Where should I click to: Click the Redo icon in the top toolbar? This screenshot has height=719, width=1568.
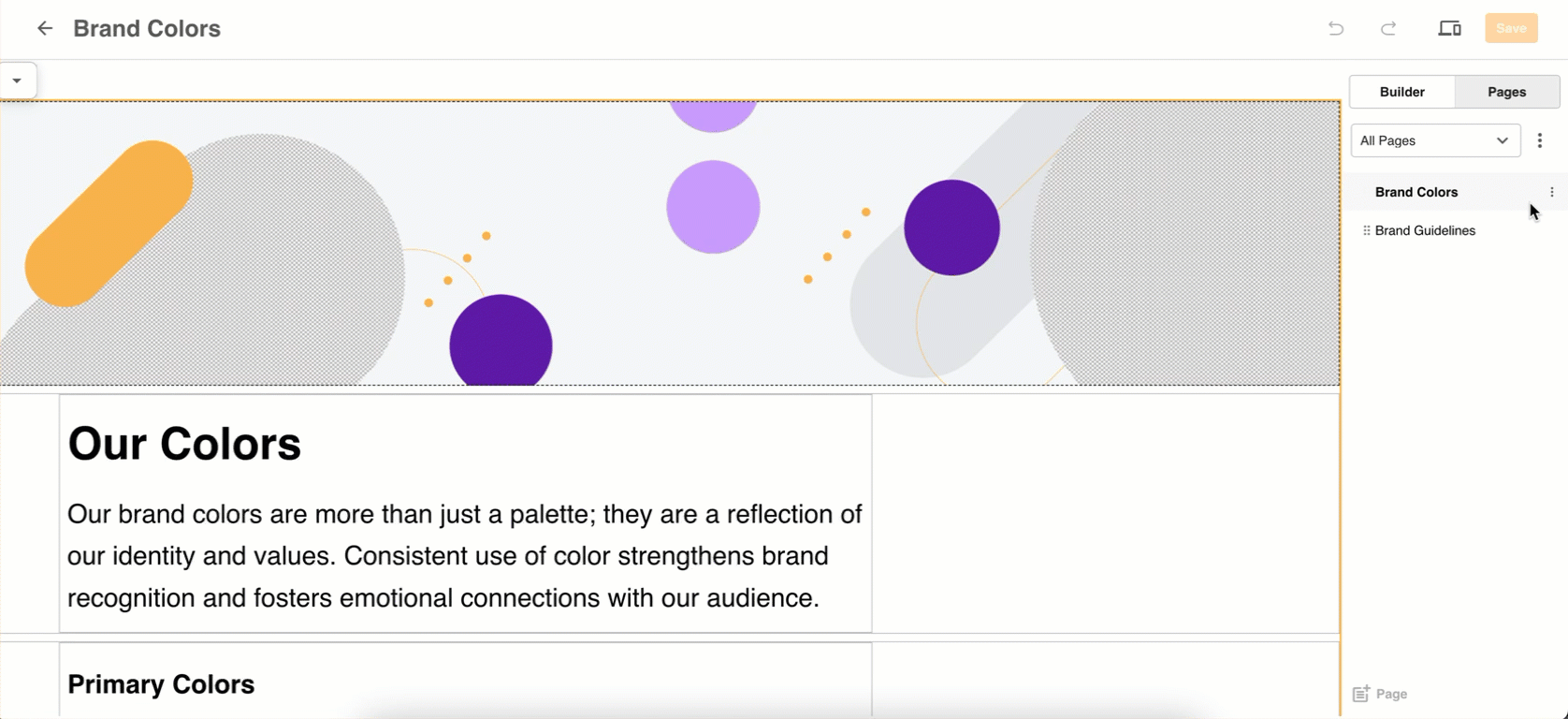(1388, 28)
